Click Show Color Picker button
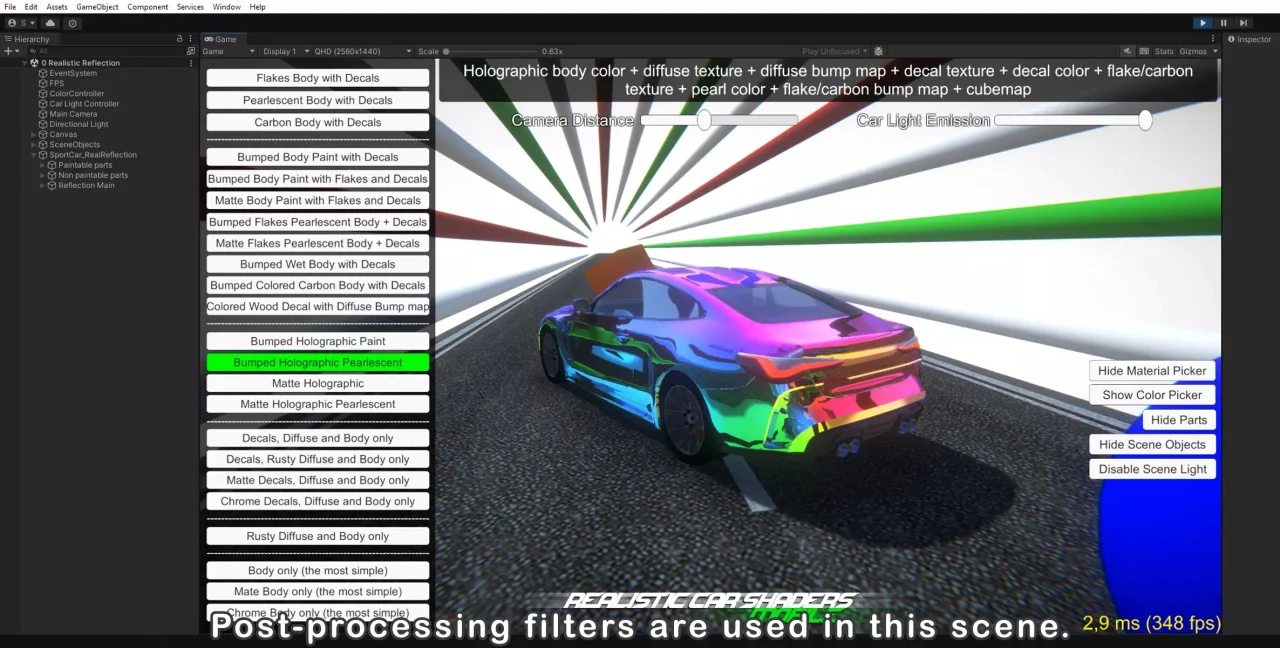 1152,395
